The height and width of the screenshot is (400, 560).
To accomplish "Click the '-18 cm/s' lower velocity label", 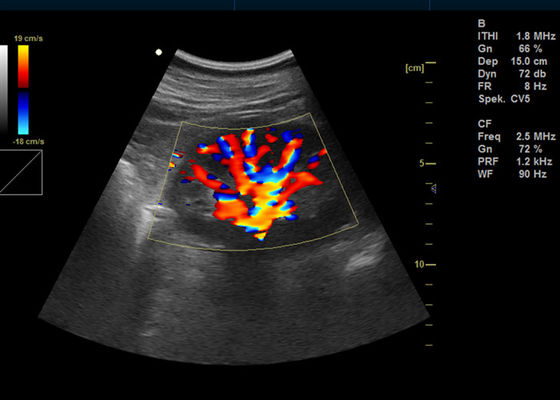I will pyautogui.click(x=28, y=142).
